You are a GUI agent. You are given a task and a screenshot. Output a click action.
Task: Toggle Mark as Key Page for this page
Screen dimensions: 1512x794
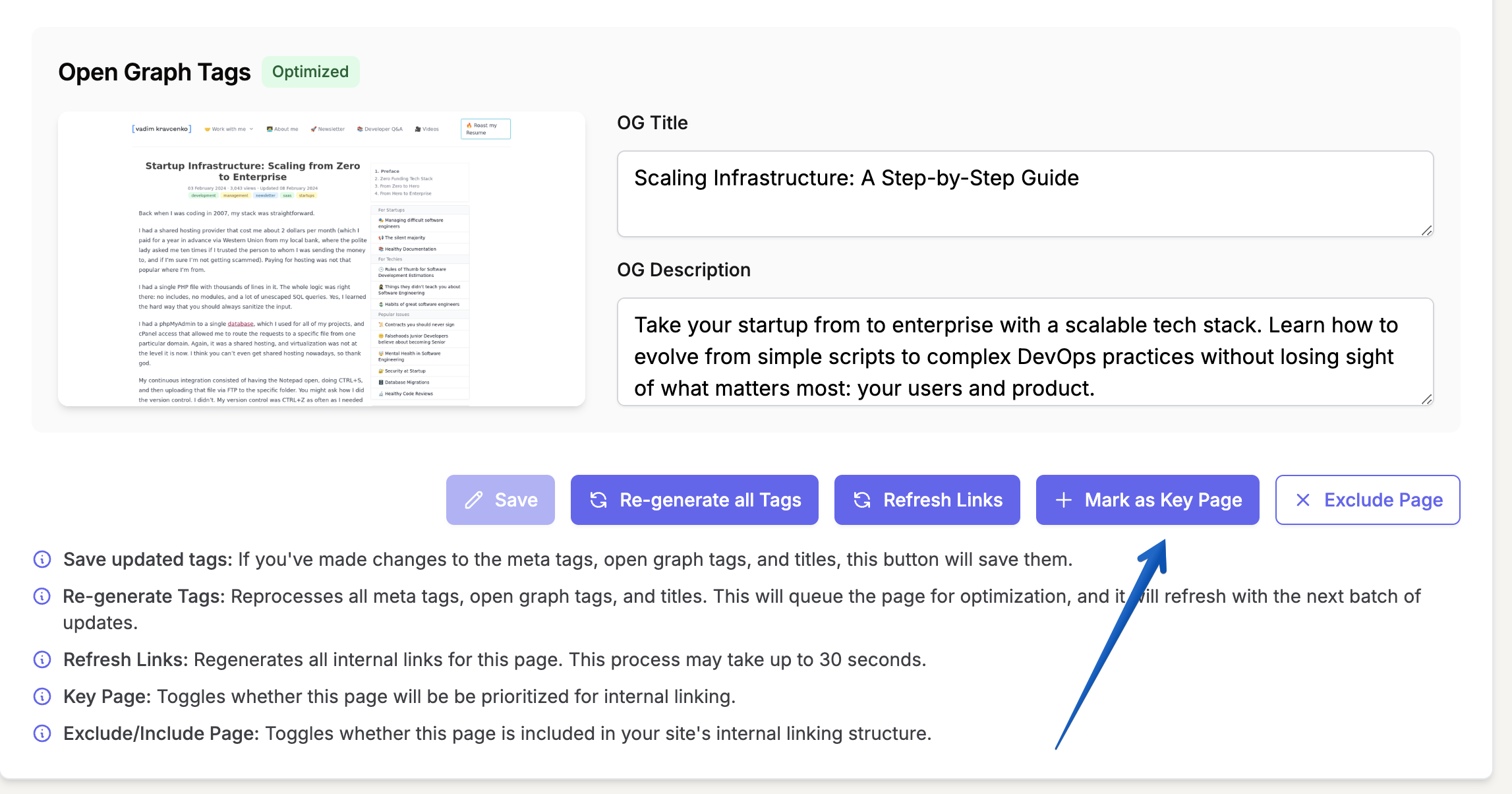pos(1147,499)
